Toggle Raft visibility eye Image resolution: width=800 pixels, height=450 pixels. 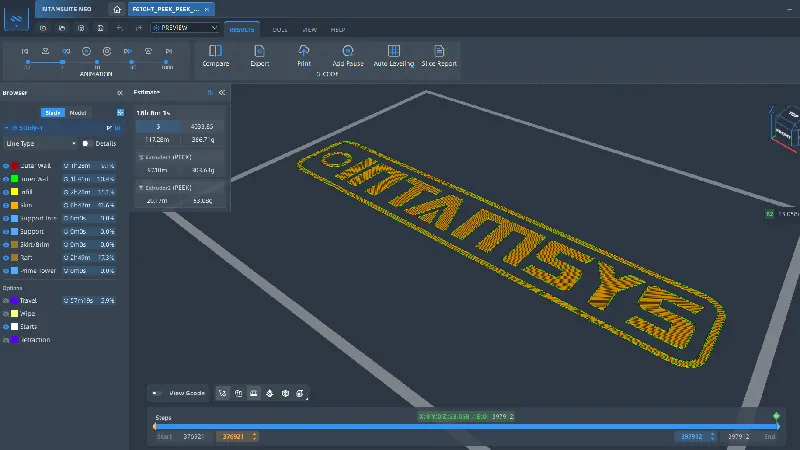pyautogui.click(x=6, y=258)
